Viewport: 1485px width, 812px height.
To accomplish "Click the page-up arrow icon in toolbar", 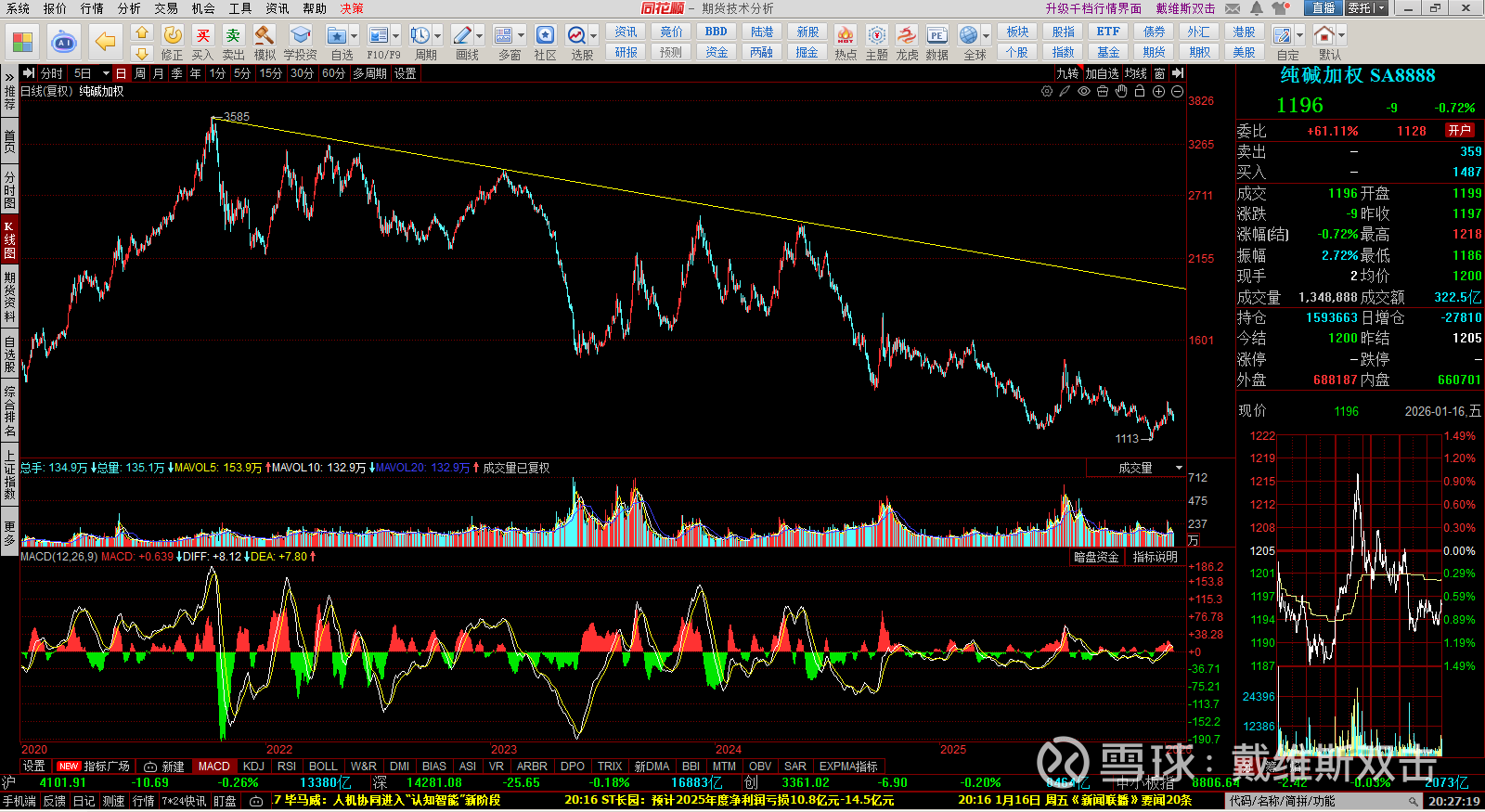I will (x=142, y=32).
